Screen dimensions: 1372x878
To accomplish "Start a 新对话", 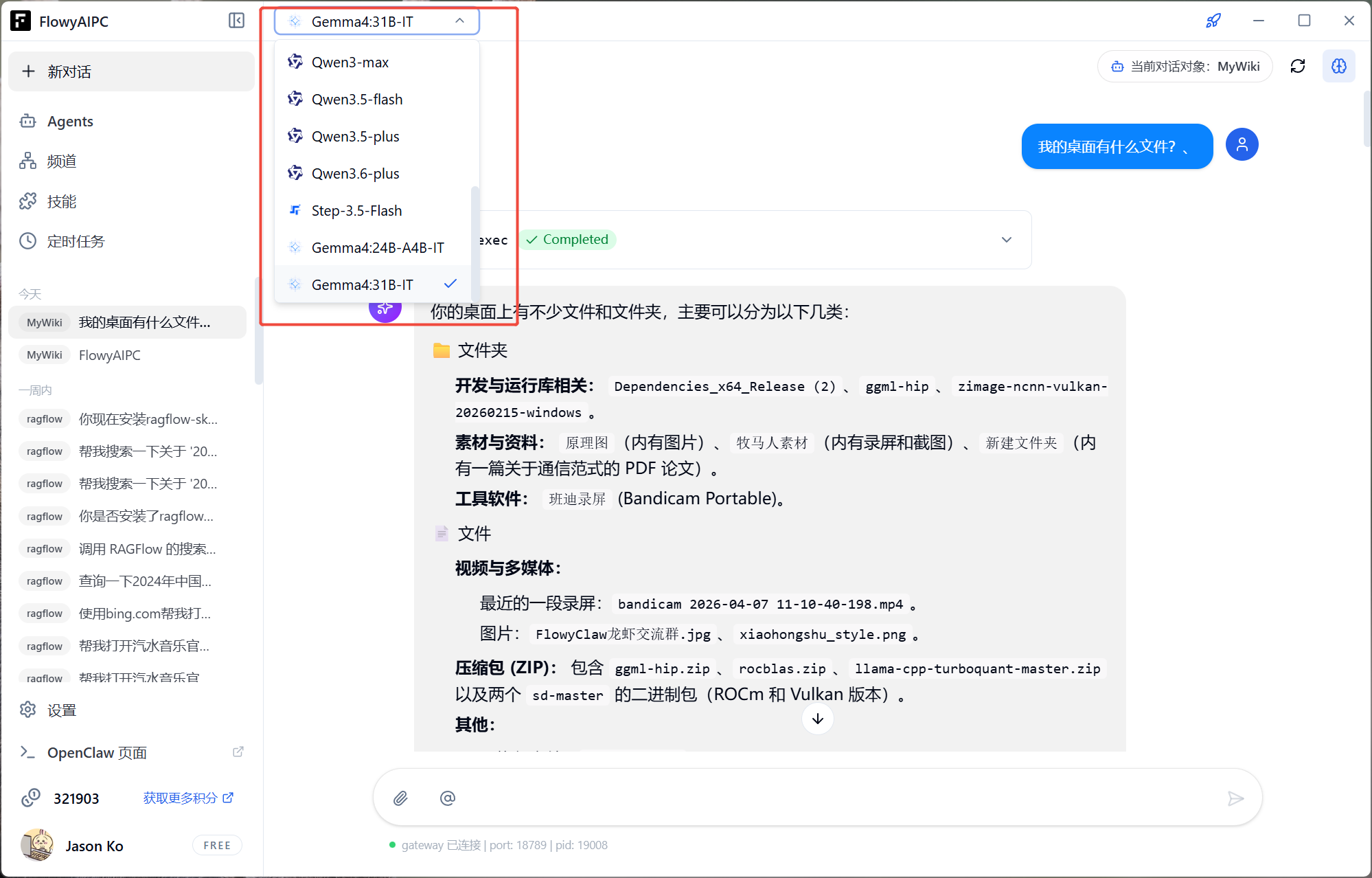I will [130, 71].
